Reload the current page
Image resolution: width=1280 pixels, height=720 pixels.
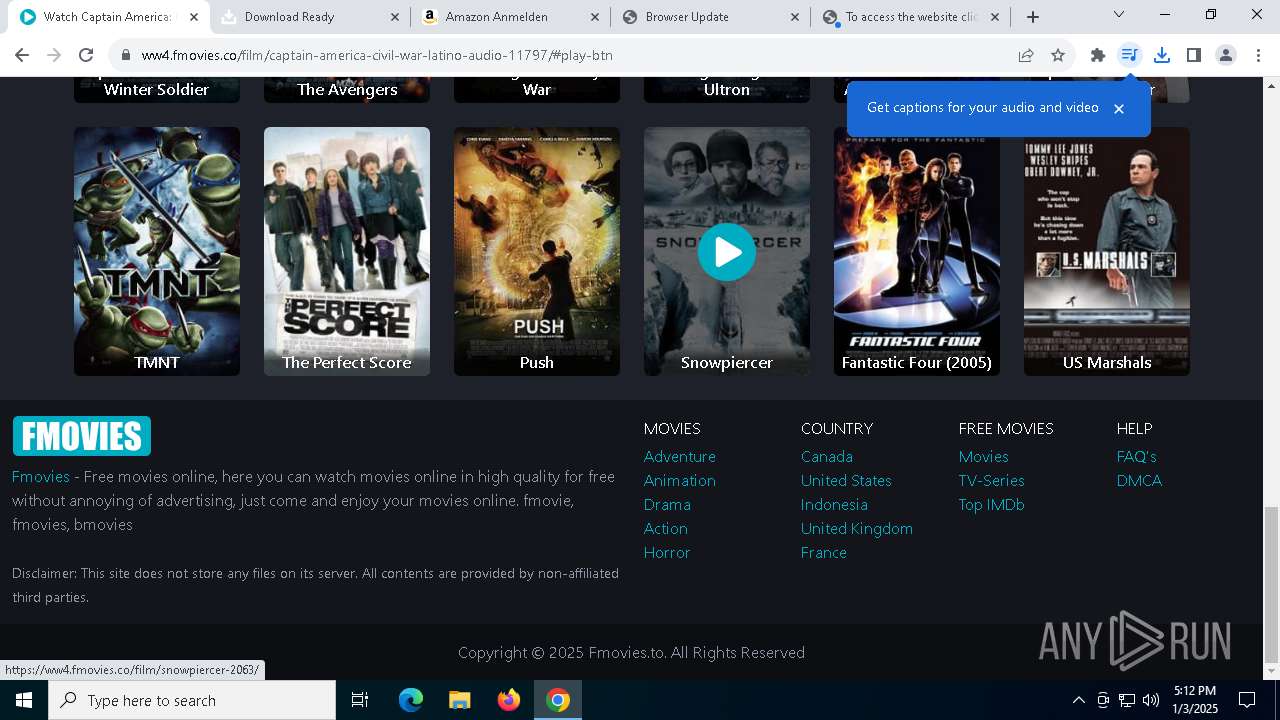pyautogui.click(x=86, y=55)
